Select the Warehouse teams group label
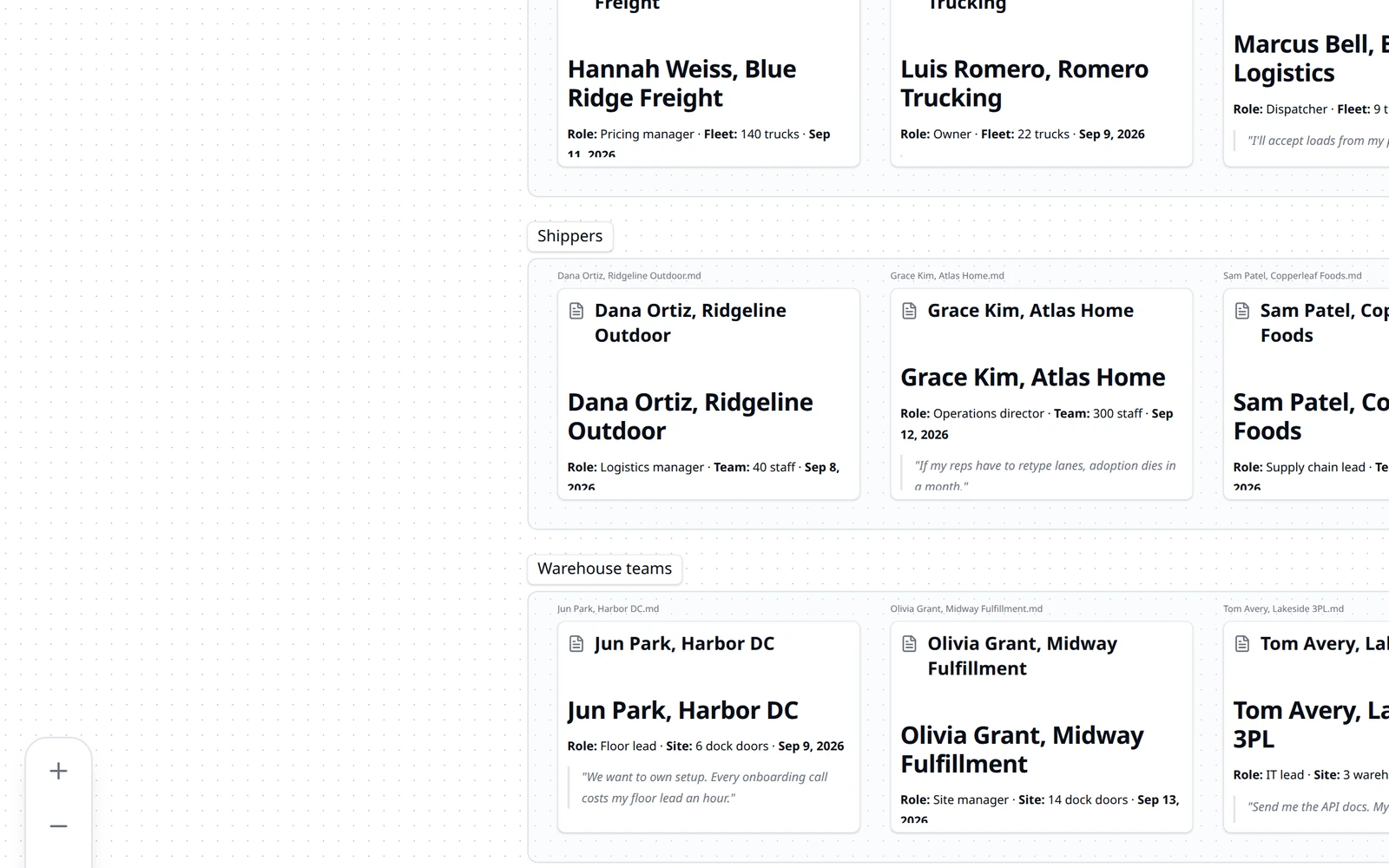 (605, 569)
